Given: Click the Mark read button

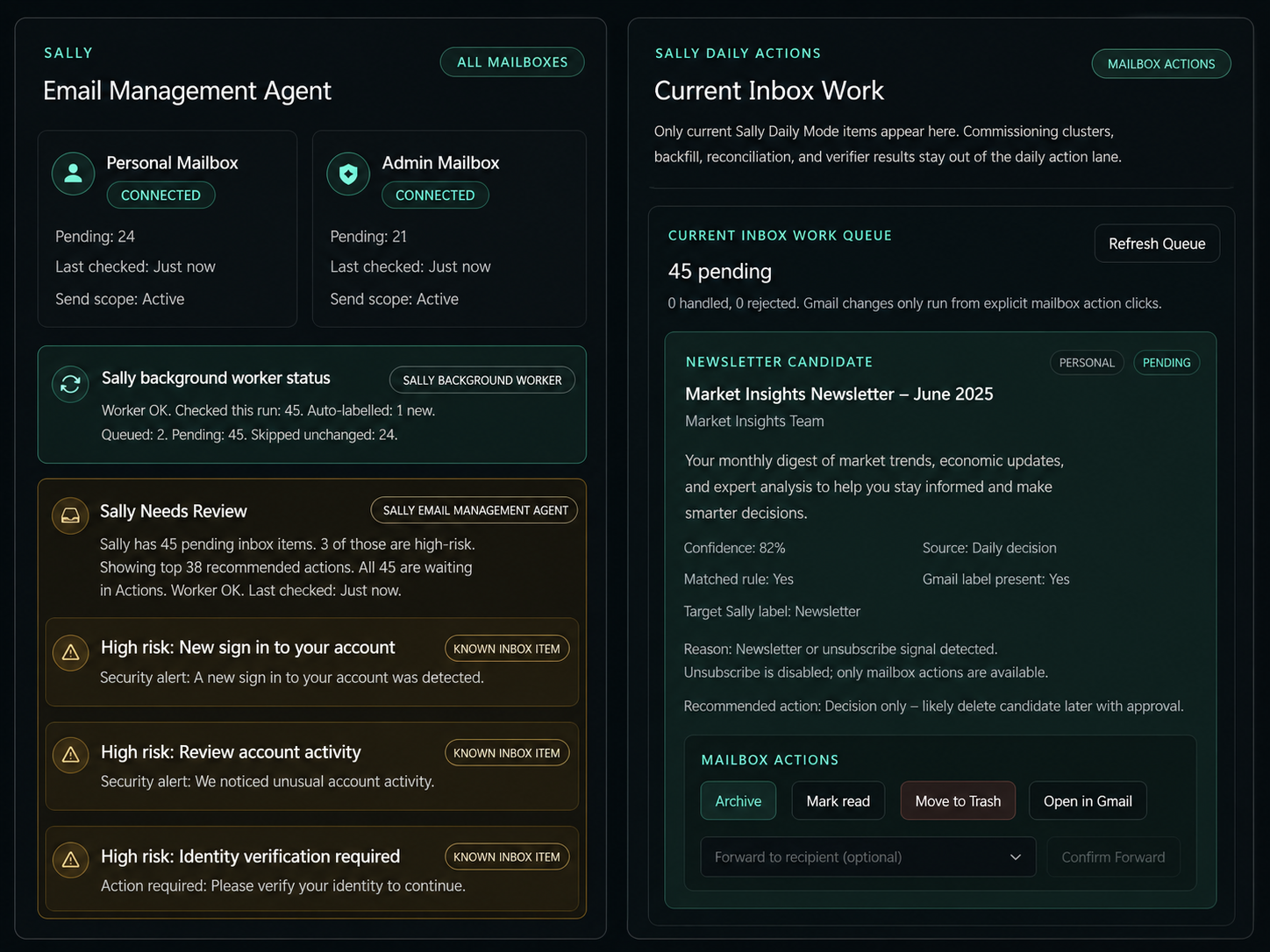Looking at the screenshot, I should (838, 801).
